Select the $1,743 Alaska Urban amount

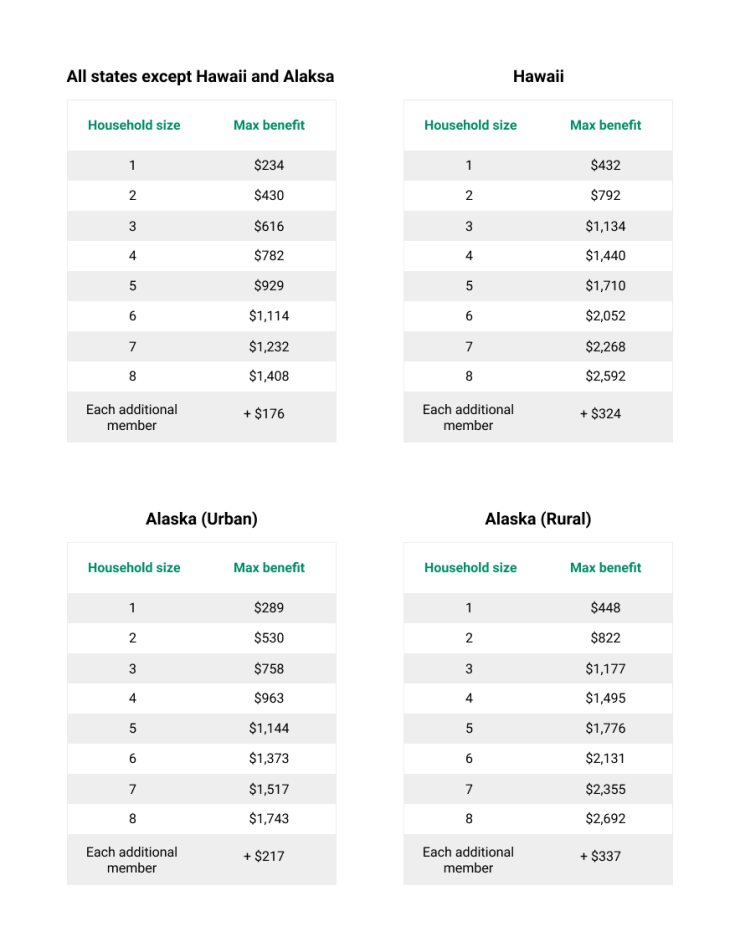269,818
